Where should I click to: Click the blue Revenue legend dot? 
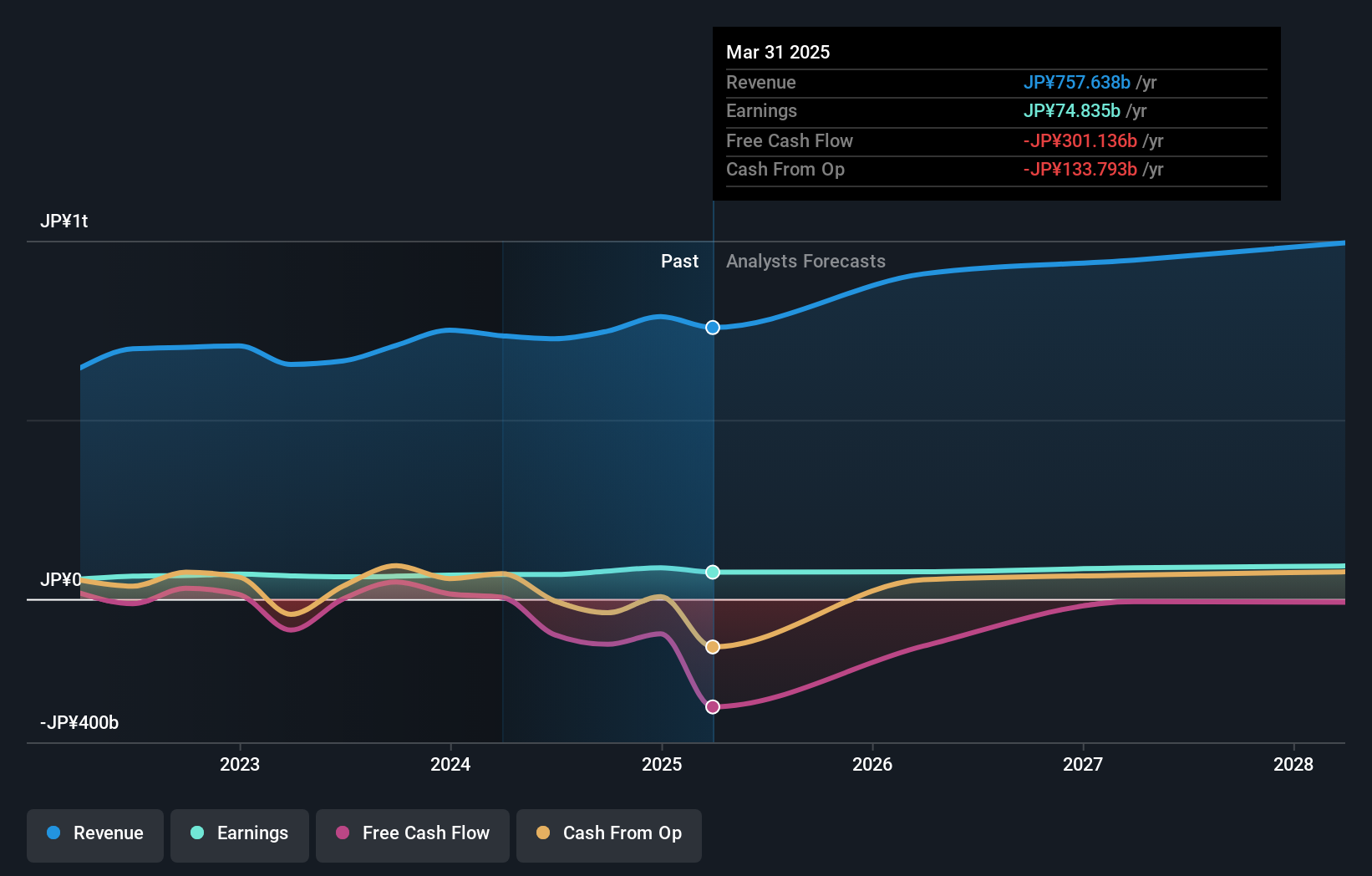53,833
